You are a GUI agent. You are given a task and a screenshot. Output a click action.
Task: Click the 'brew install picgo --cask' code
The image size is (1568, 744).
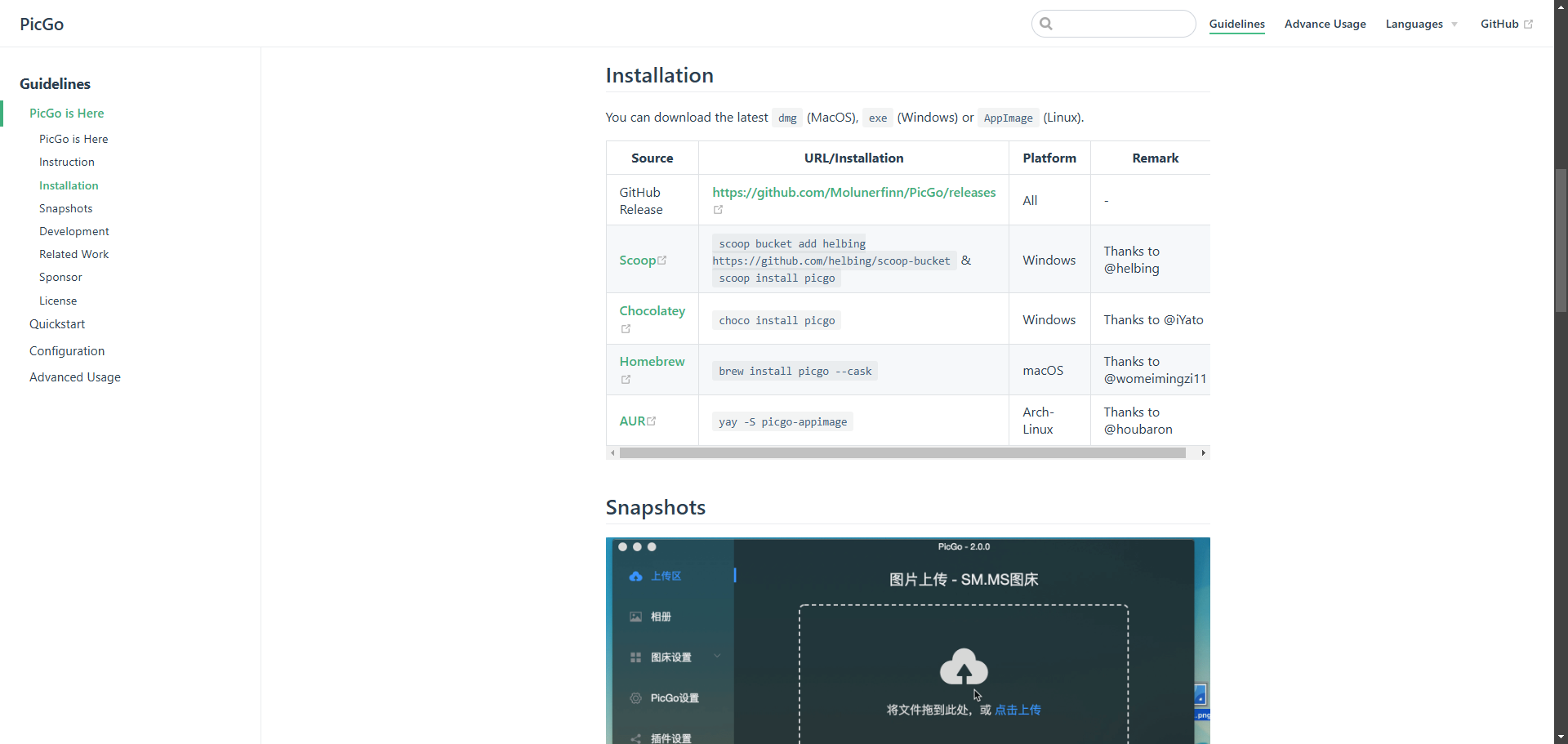coord(795,372)
